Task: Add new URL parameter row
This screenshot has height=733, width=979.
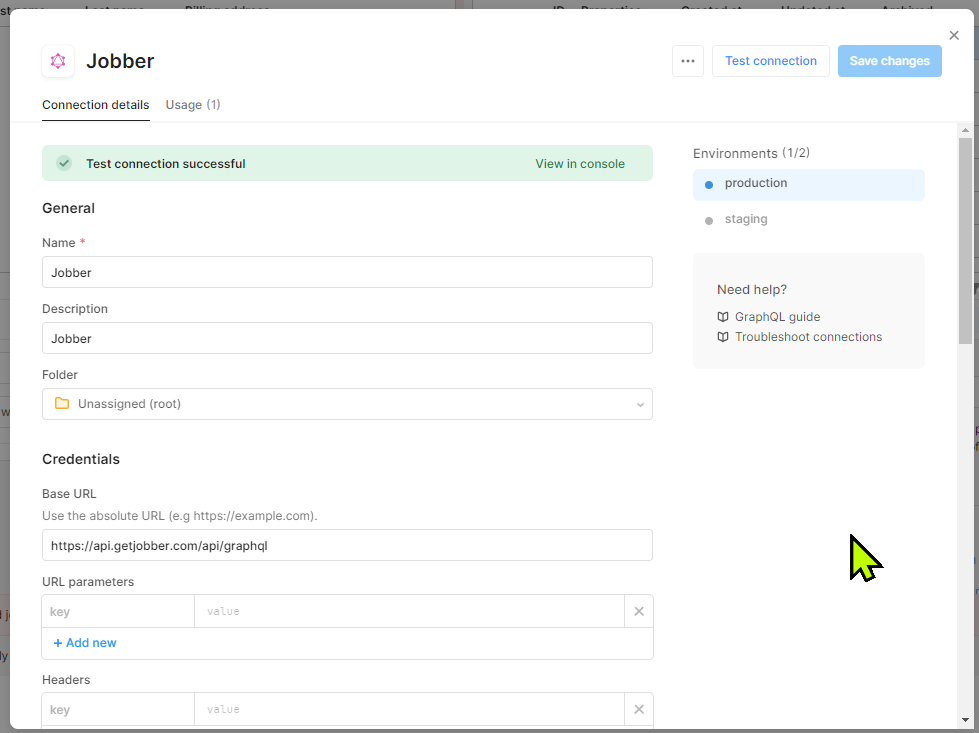Action: click(x=85, y=643)
